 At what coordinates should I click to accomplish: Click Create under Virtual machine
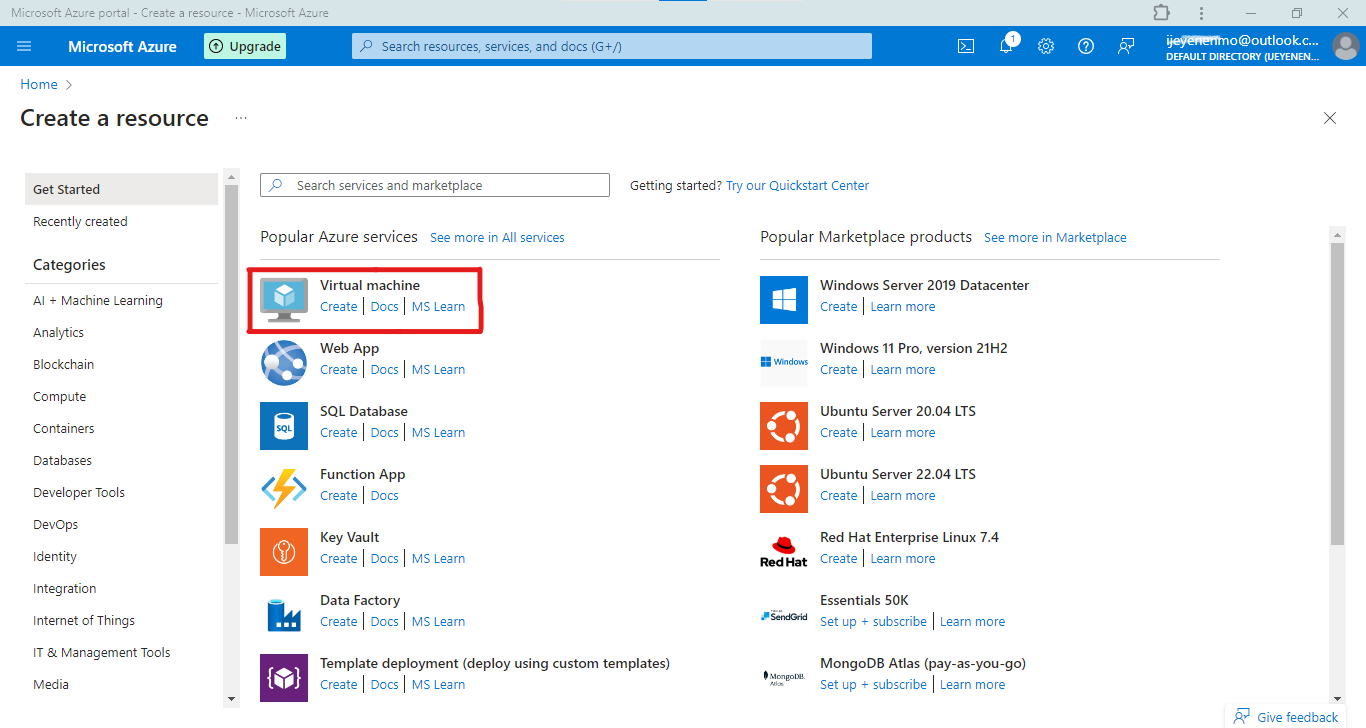(x=339, y=307)
